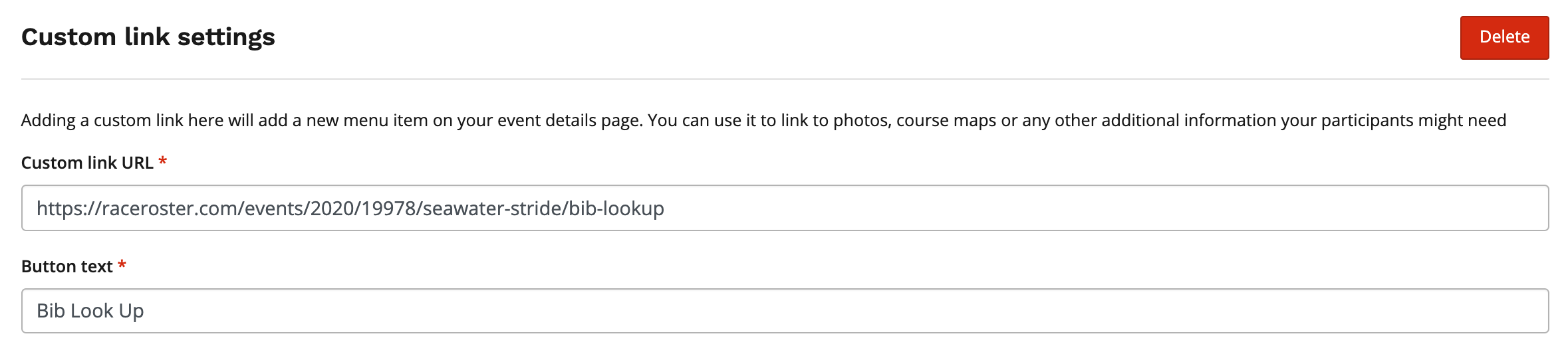Click the word Delete on the button

point(1504,37)
